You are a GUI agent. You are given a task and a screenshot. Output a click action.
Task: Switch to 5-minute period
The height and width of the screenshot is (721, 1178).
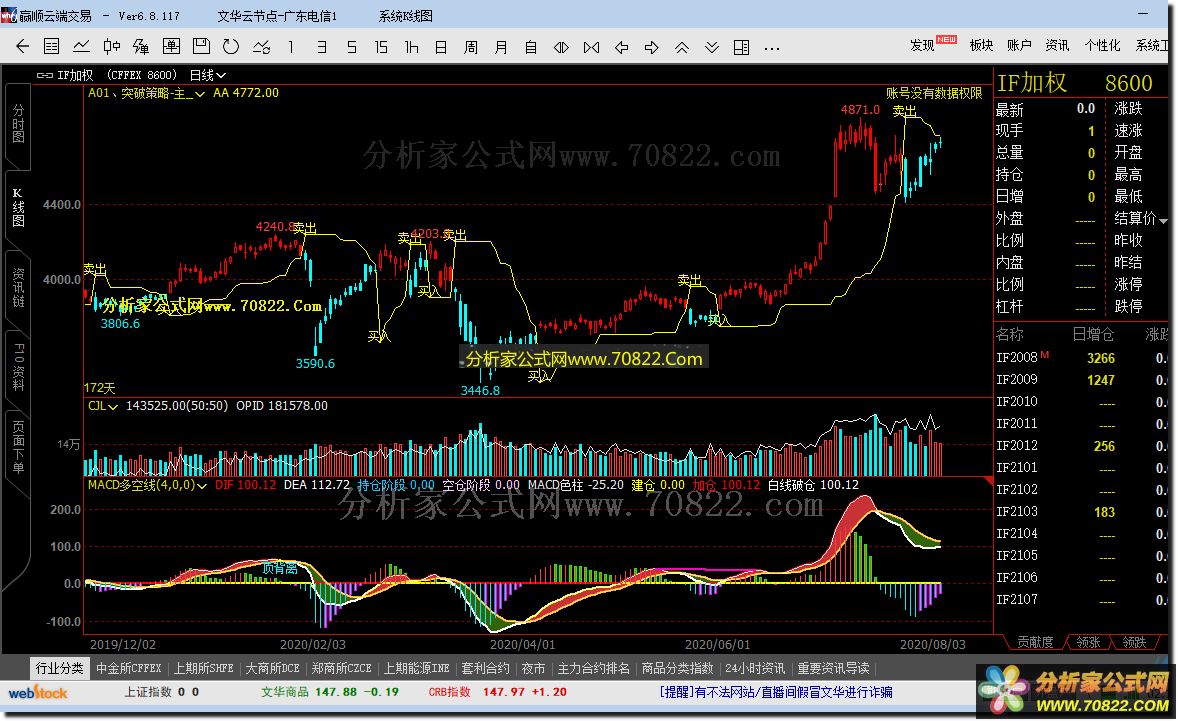tap(352, 47)
